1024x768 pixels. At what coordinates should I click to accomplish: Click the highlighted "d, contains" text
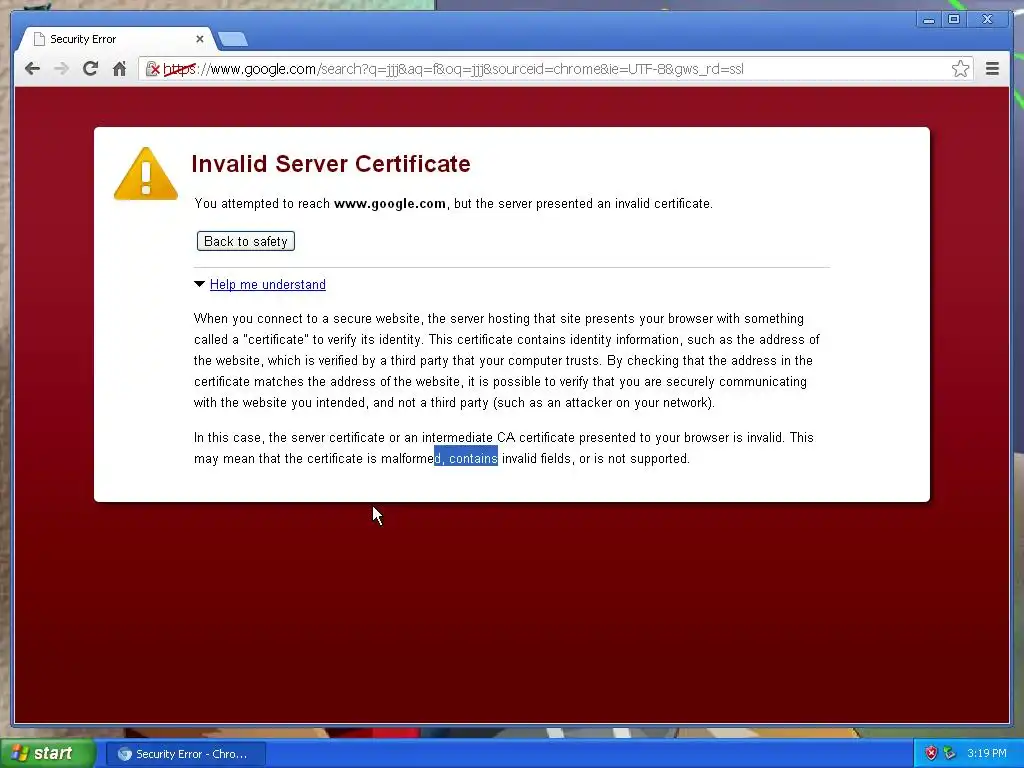(x=466, y=458)
